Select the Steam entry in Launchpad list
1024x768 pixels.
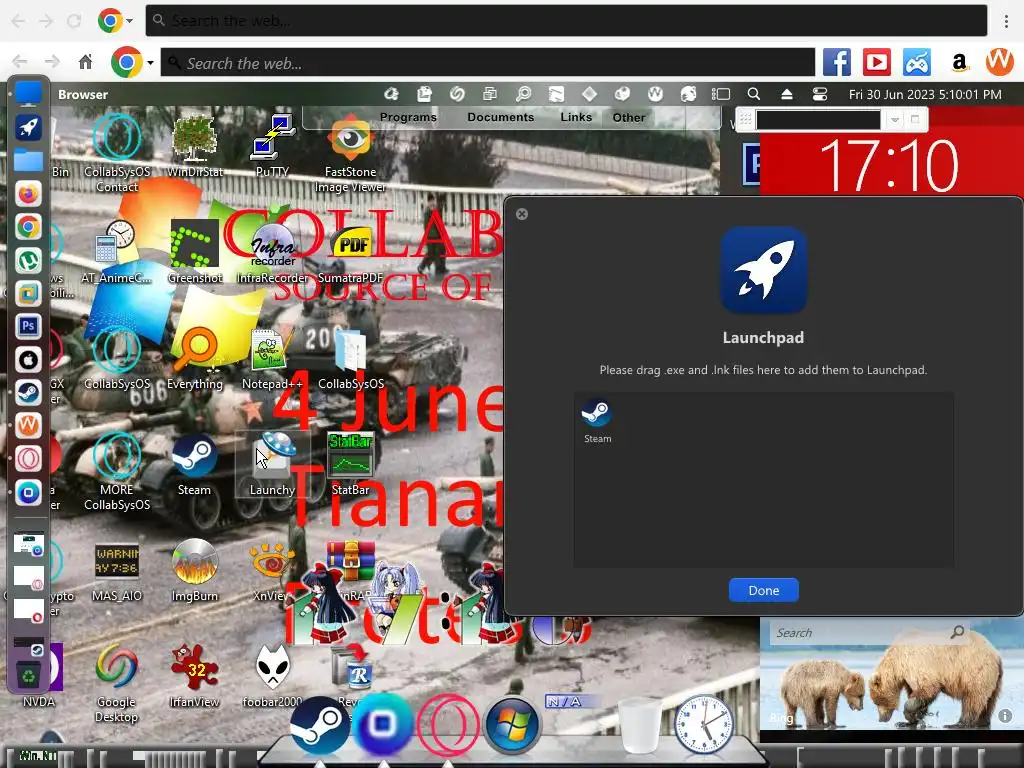pos(597,421)
